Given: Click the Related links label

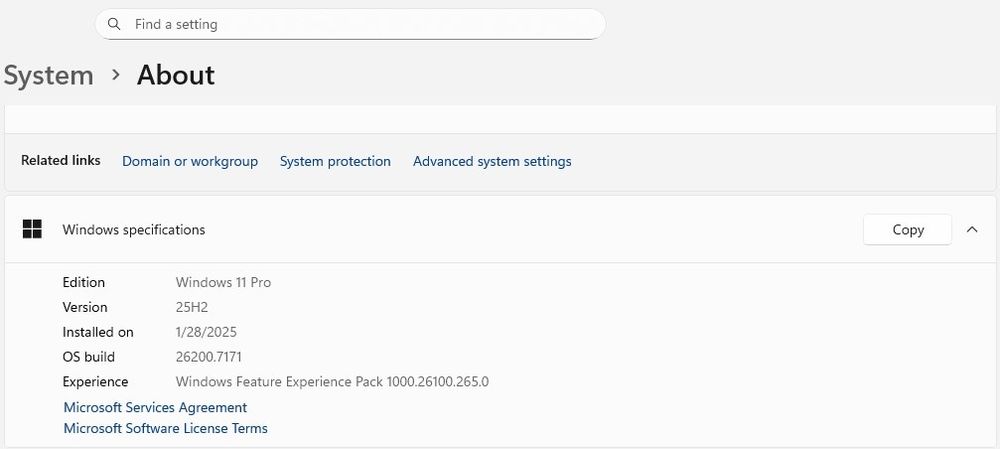Looking at the screenshot, I should tap(61, 160).
